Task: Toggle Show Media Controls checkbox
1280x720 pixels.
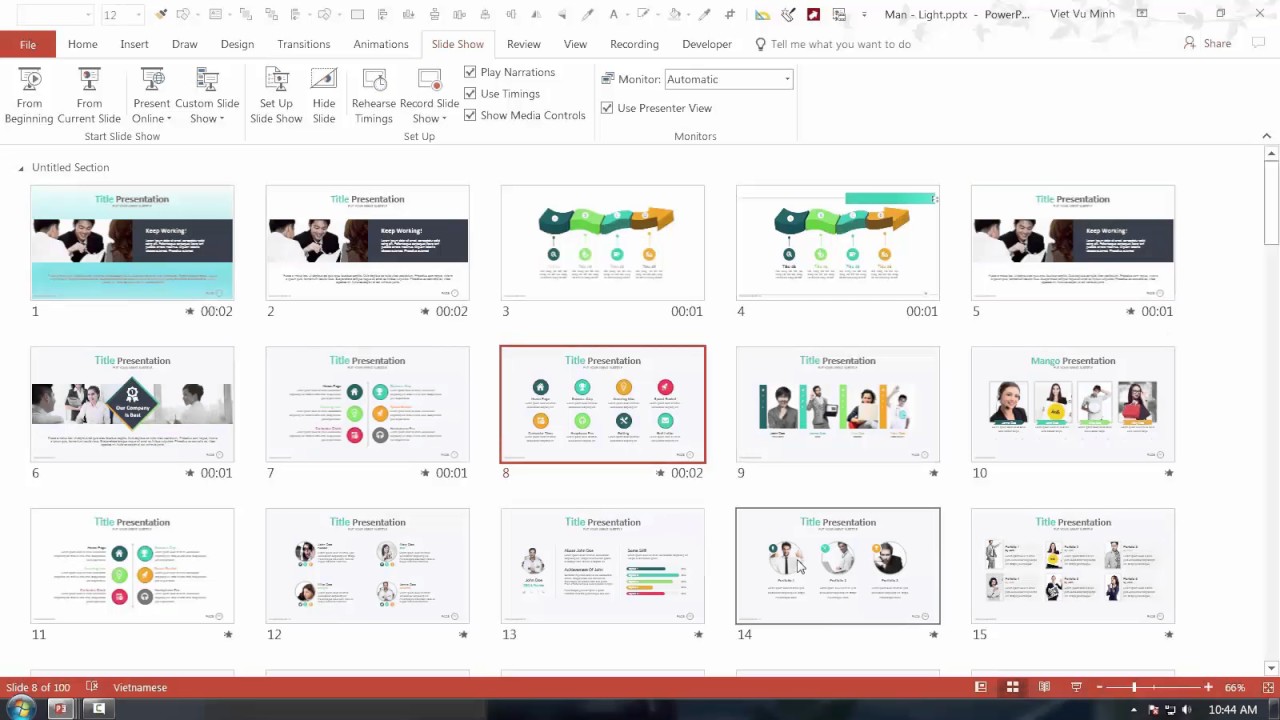Action: pyautogui.click(x=470, y=115)
